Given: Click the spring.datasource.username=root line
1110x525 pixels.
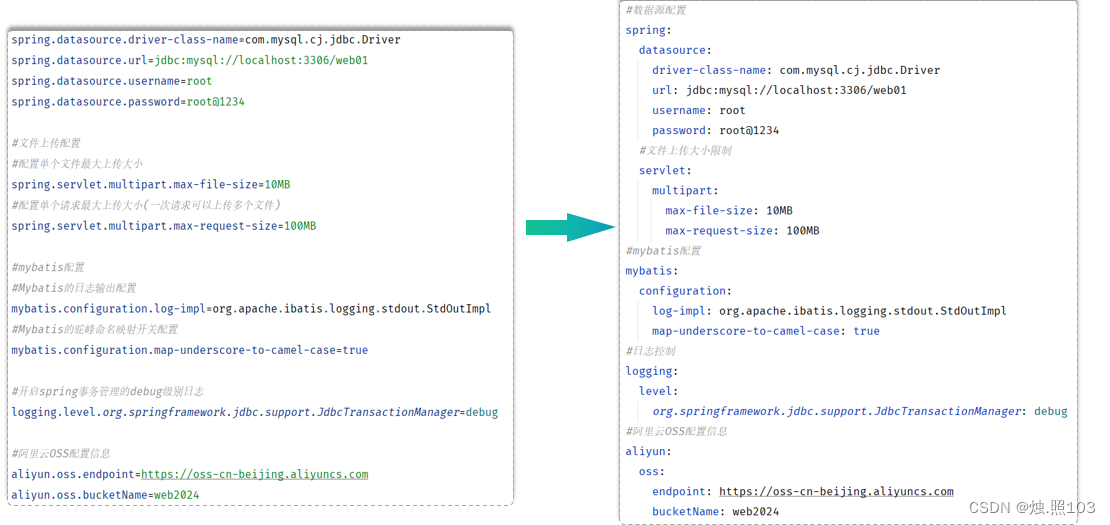Looking at the screenshot, I should [x=111, y=81].
